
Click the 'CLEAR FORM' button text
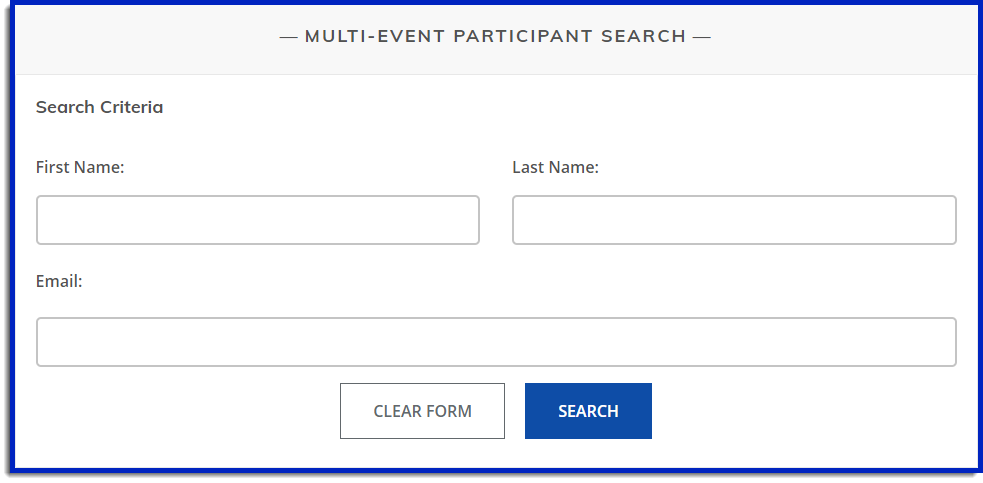click(x=422, y=411)
